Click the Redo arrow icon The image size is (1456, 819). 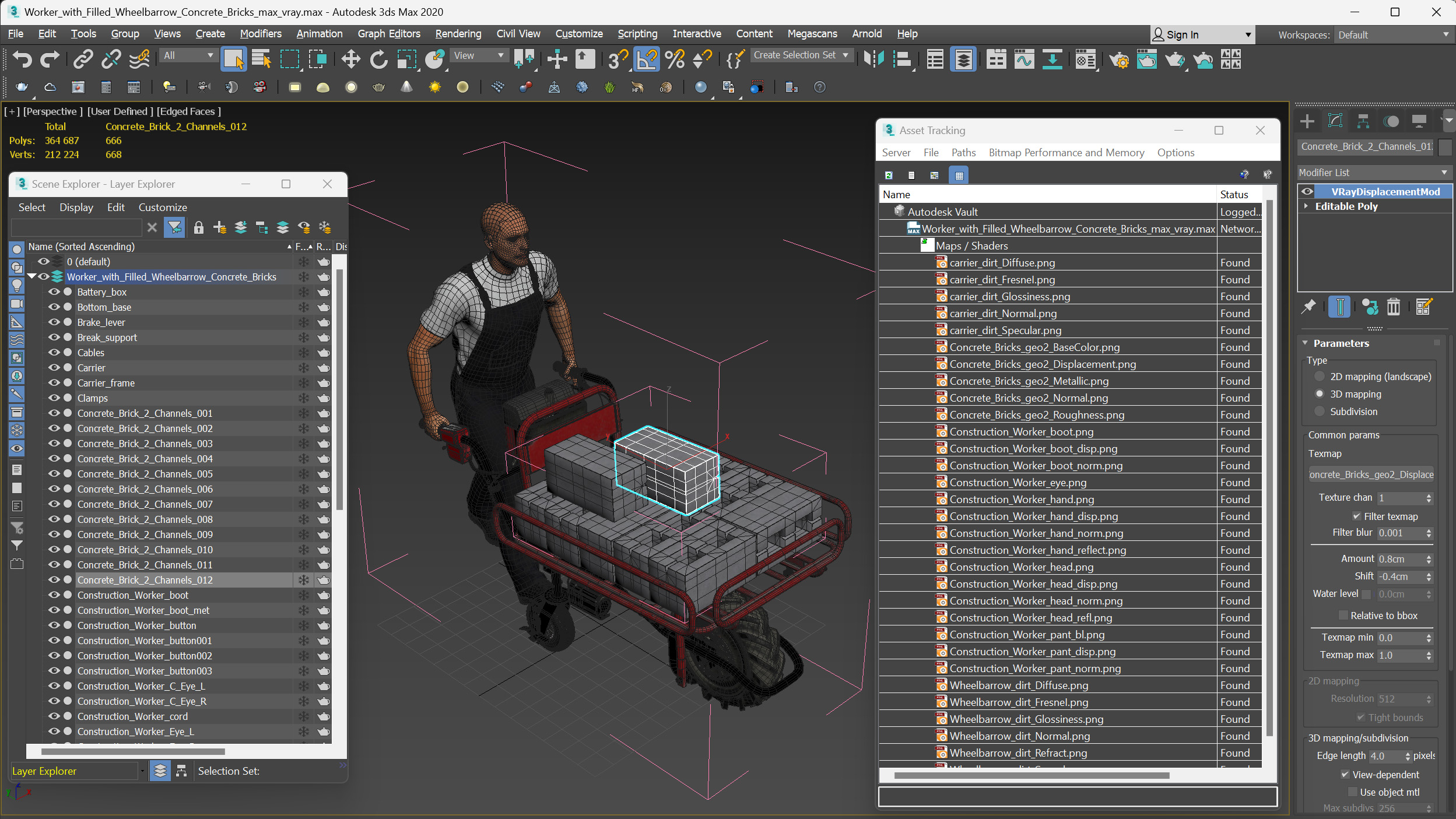[x=50, y=59]
